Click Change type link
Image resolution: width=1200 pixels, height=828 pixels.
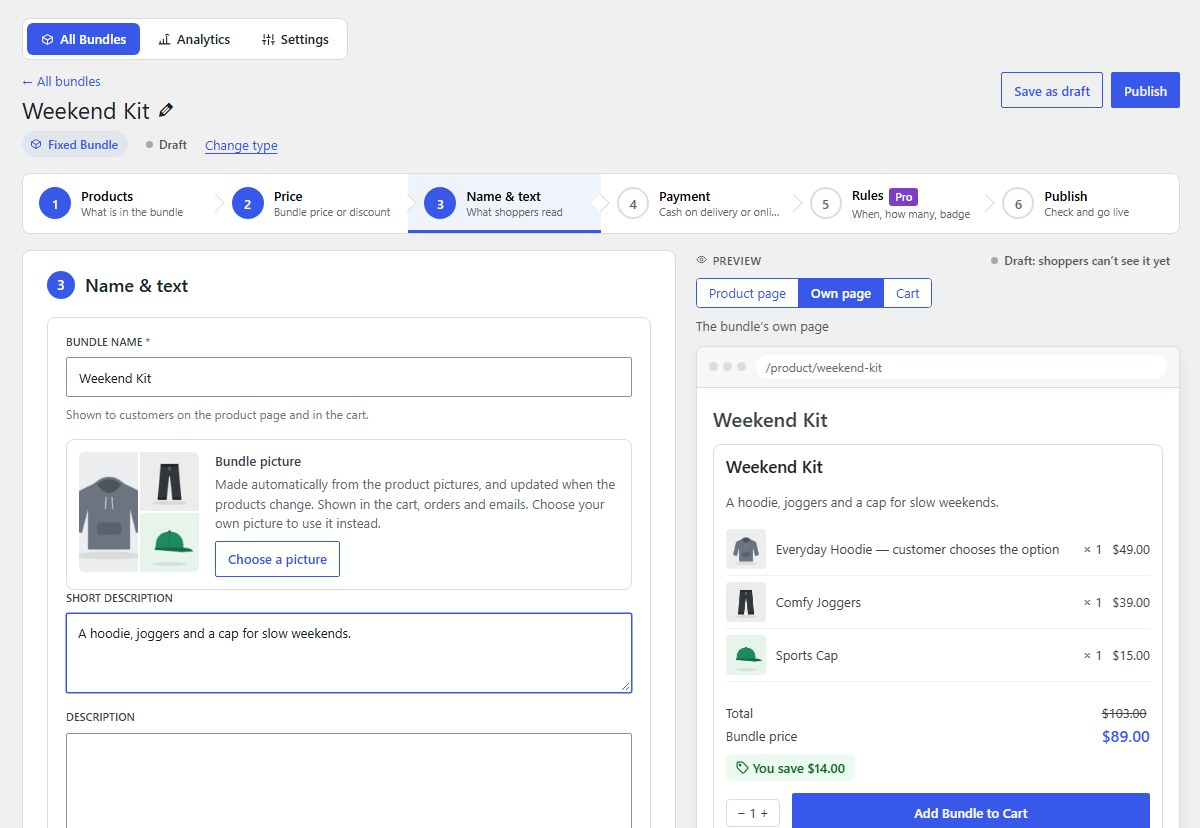(241, 145)
